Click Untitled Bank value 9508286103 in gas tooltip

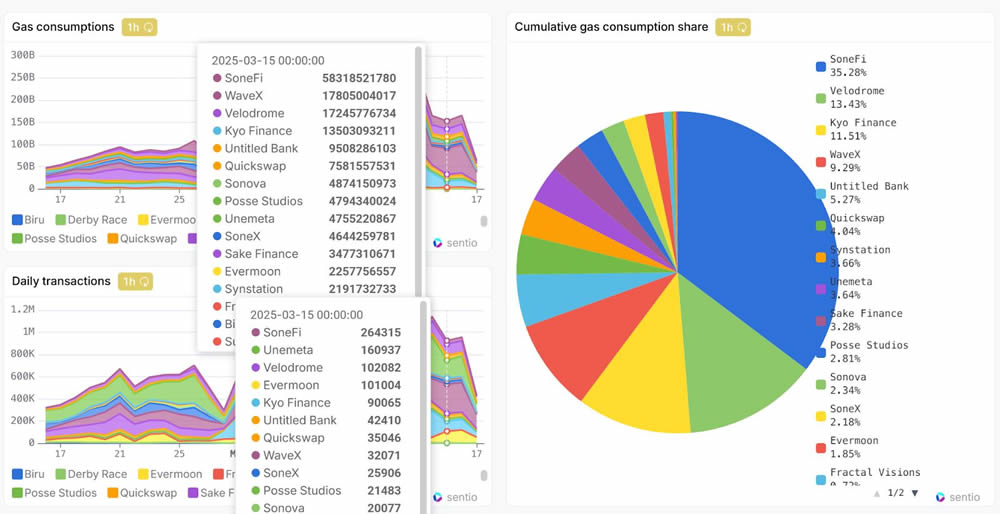pos(362,149)
